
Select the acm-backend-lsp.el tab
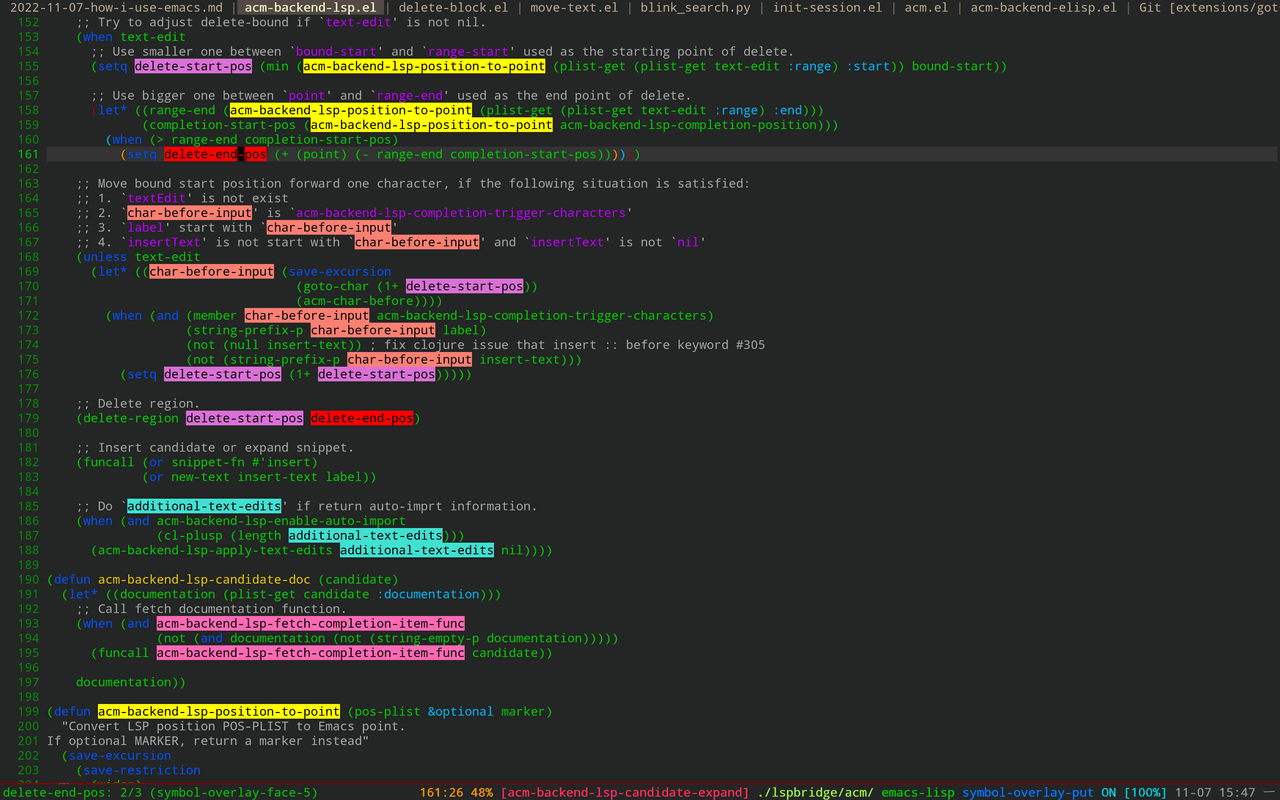pyautogui.click(x=311, y=8)
